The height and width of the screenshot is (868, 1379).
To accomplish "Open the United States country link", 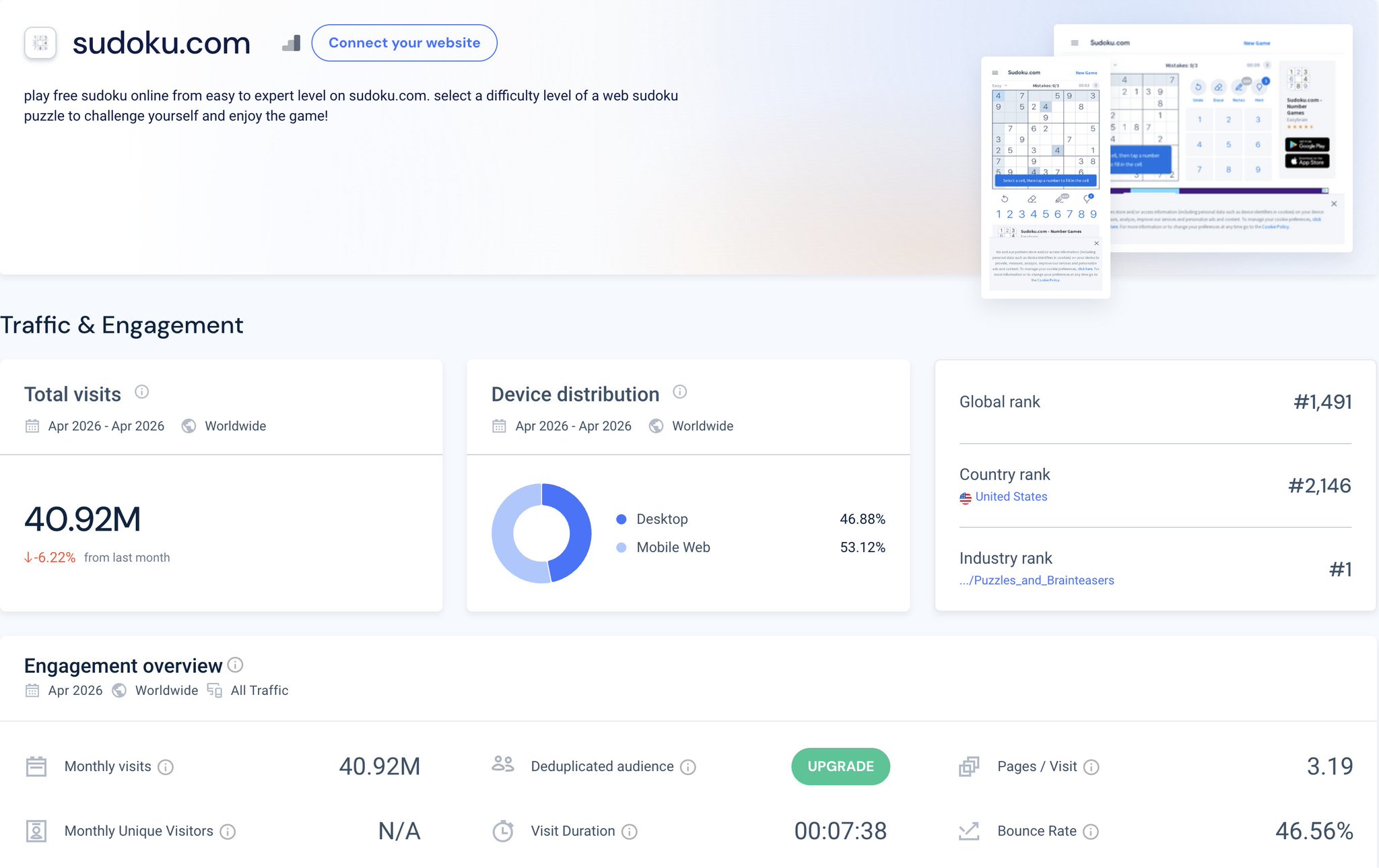I will pyautogui.click(x=1011, y=496).
